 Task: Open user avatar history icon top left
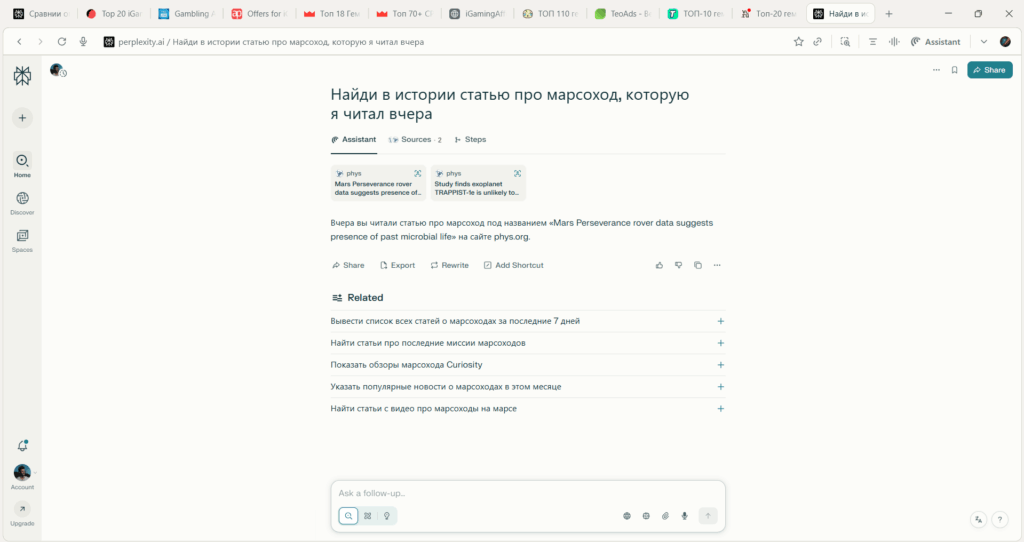click(58, 71)
